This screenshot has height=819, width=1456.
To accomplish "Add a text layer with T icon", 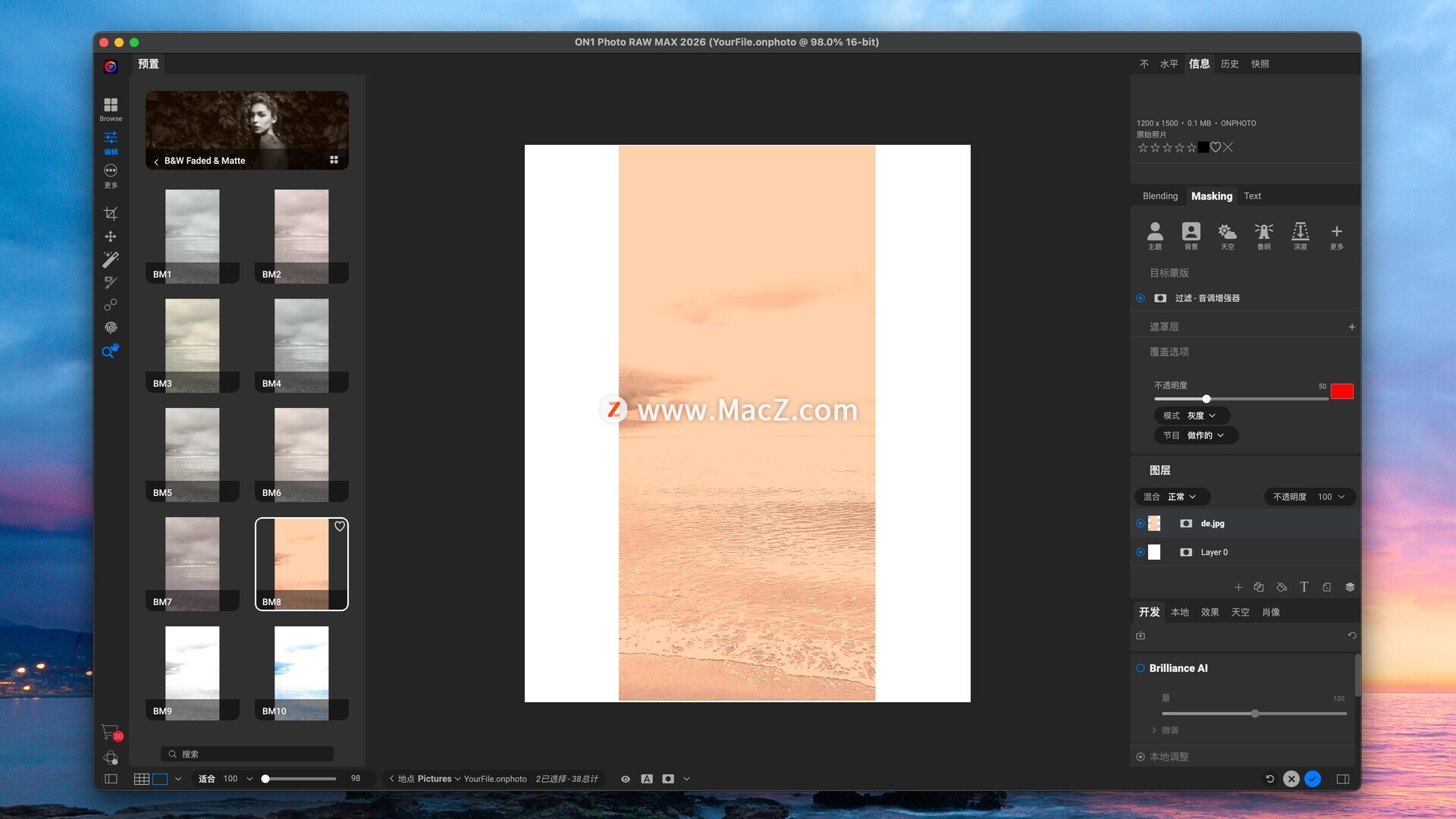I will [x=1304, y=587].
